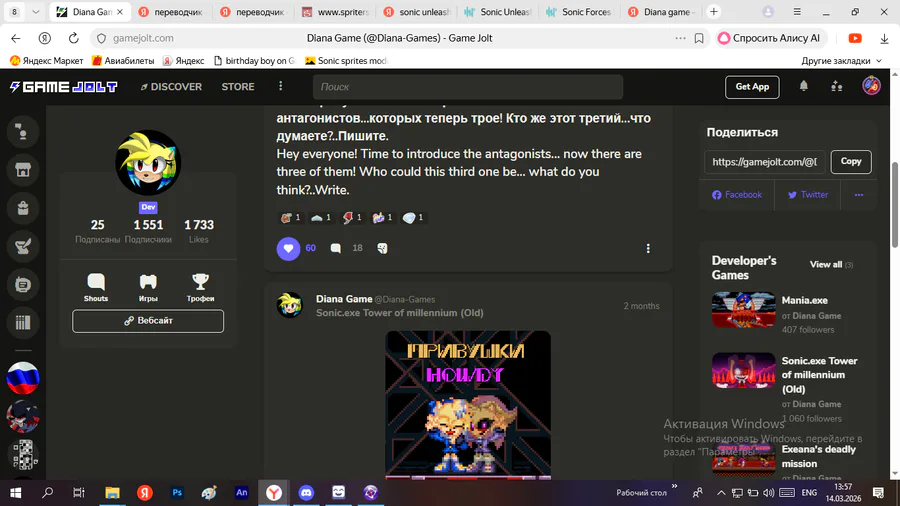Screen dimensions: 900x506
Task: Click the Поиск search field
Action: pyautogui.click(x=468, y=87)
